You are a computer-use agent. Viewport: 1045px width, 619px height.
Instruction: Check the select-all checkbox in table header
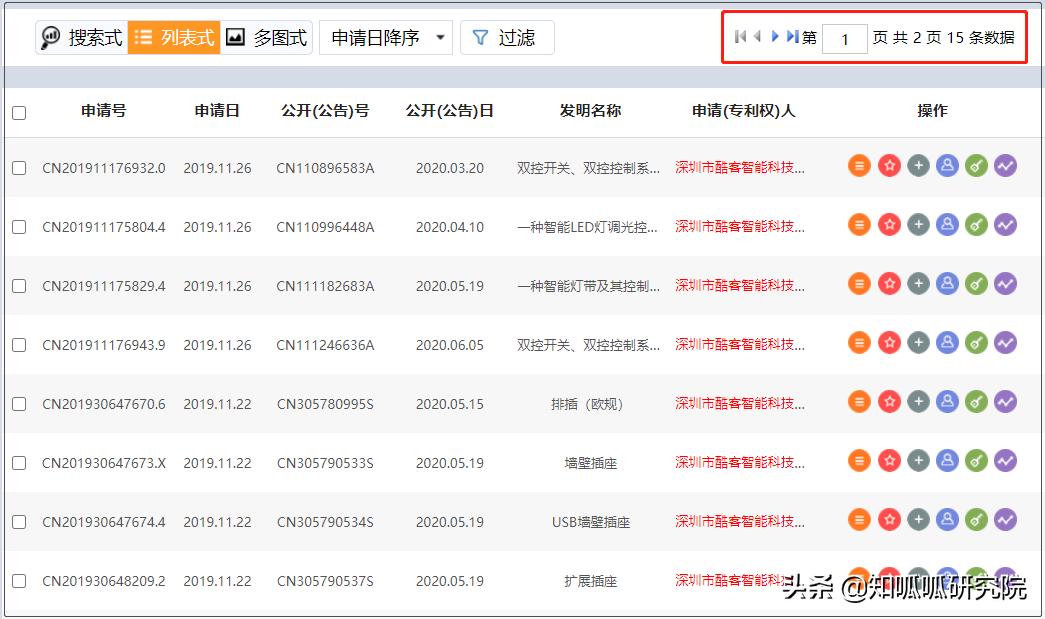pos(18,112)
